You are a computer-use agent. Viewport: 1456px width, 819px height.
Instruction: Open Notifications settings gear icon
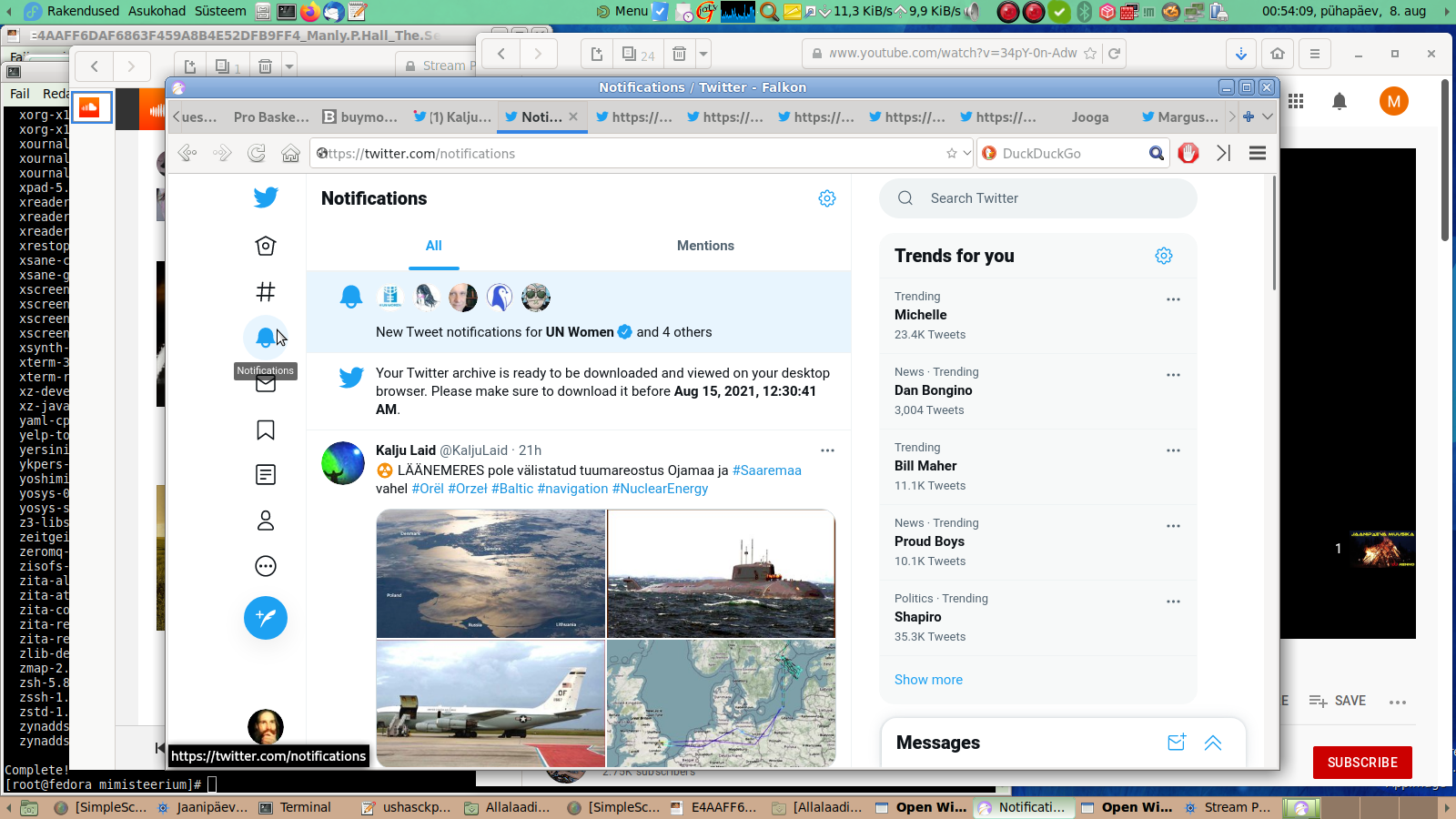click(x=827, y=198)
